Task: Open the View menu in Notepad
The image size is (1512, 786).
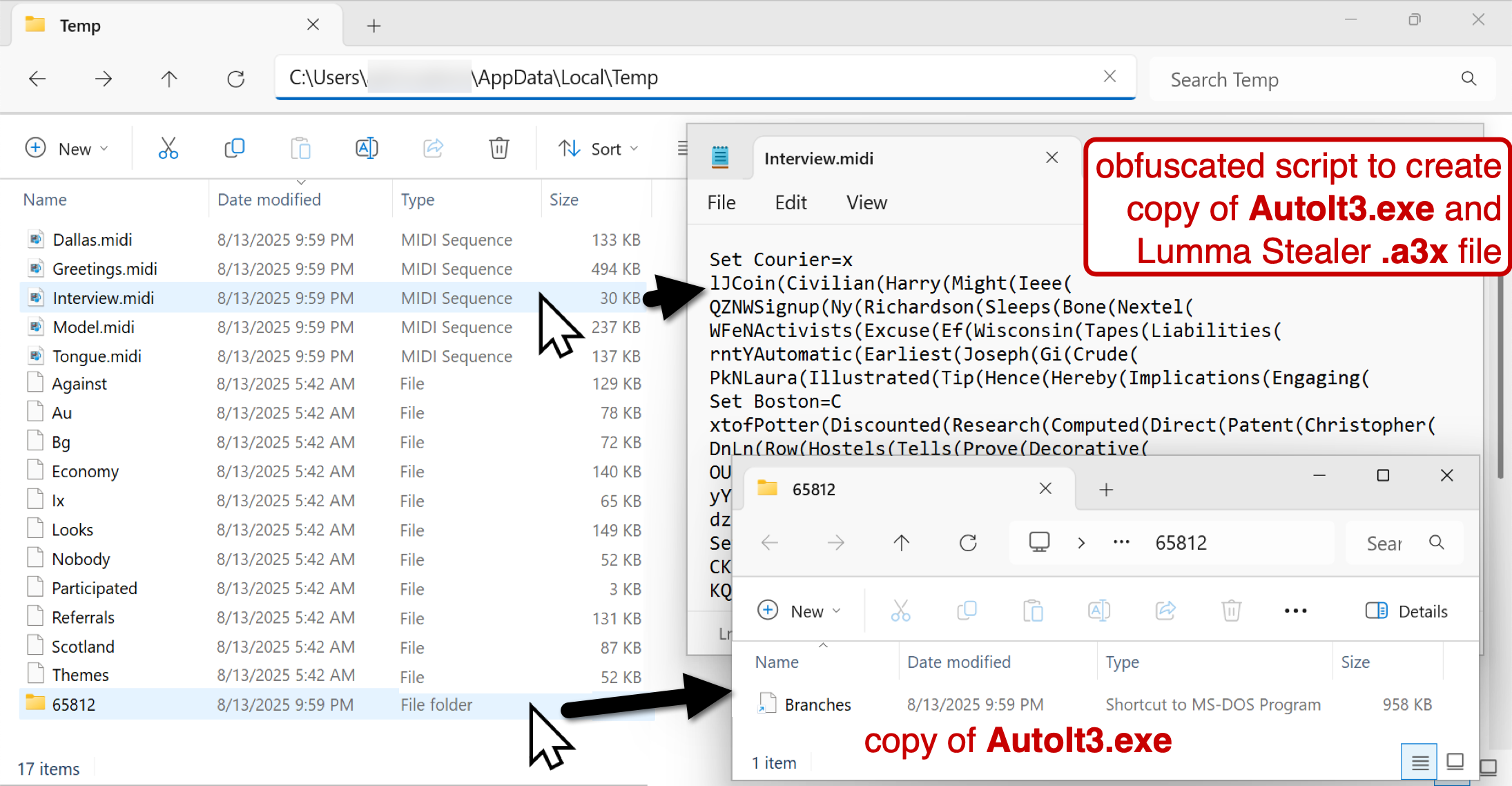Action: click(x=866, y=202)
